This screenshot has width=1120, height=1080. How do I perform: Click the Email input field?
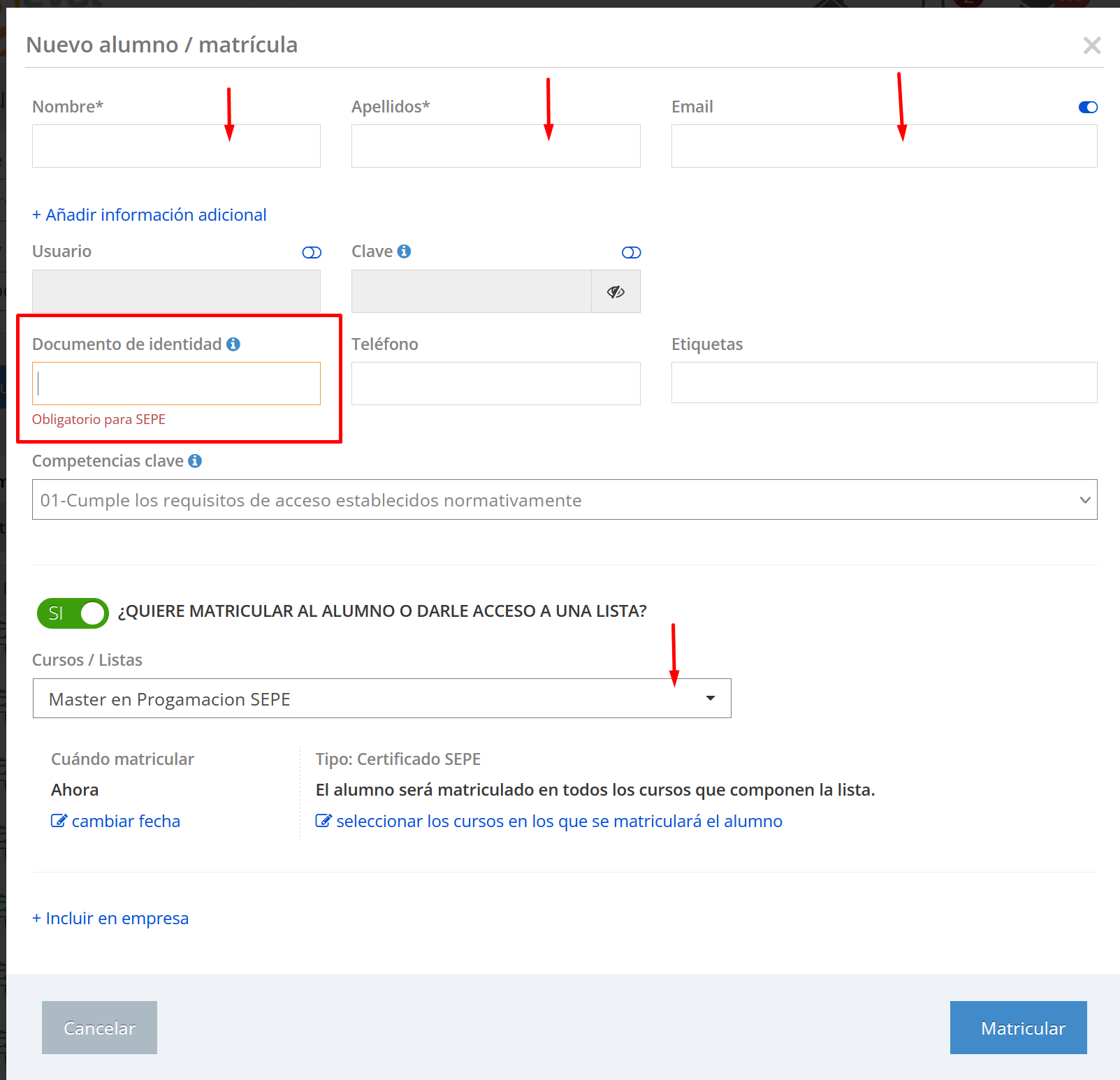tap(885, 146)
